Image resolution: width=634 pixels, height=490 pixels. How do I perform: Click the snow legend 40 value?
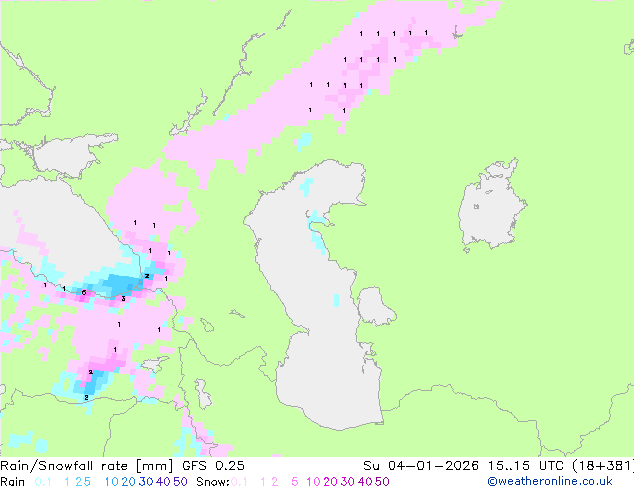pos(365,482)
